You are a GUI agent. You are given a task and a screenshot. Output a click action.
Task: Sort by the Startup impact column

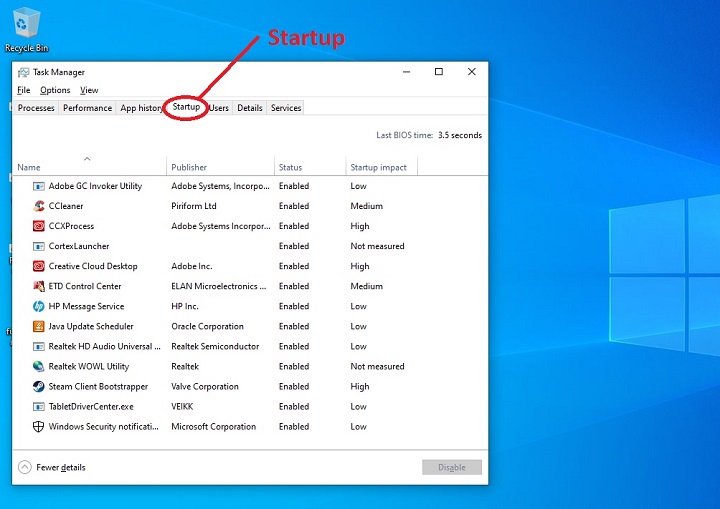point(378,167)
